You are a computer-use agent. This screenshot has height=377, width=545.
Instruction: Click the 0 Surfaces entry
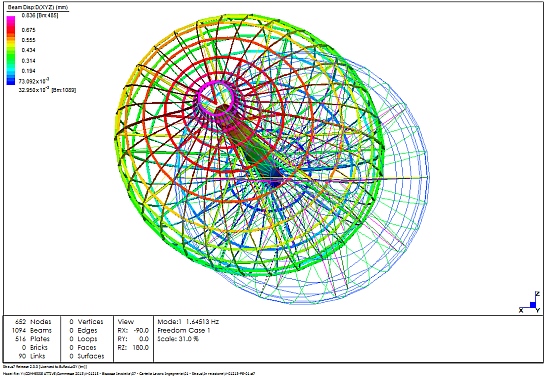pos(87,356)
